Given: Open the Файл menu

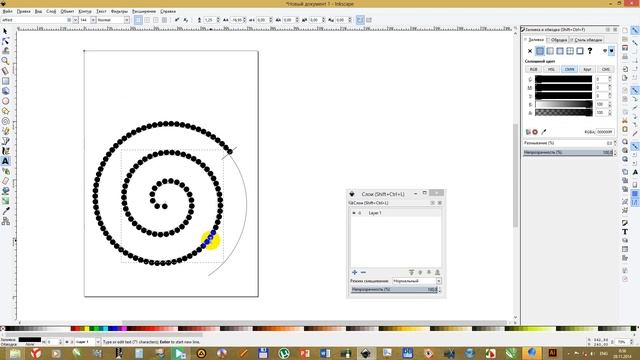Looking at the screenshot, I should pyautogui.click(x=7, y=11).
